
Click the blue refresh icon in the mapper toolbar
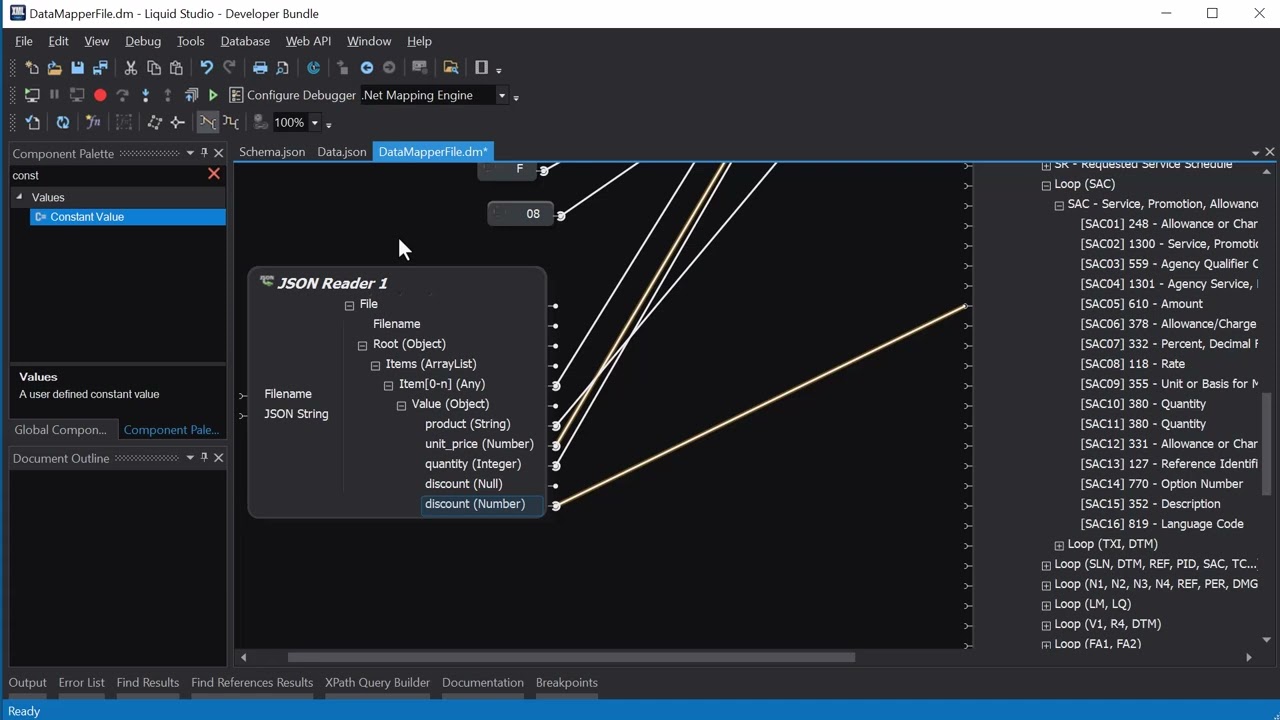coord(62,122)
